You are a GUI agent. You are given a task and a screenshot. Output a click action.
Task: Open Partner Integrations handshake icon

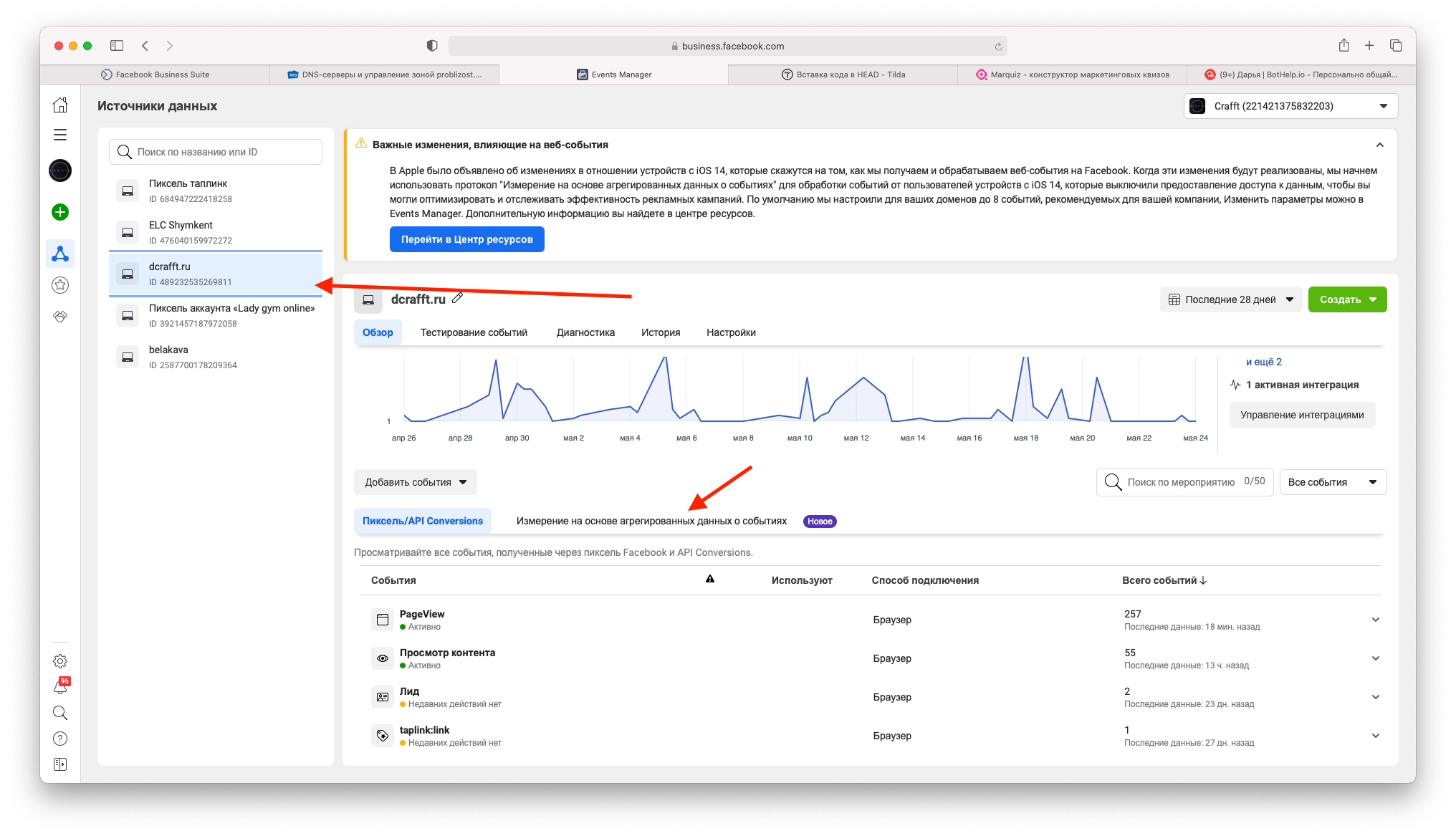(60, 316)
